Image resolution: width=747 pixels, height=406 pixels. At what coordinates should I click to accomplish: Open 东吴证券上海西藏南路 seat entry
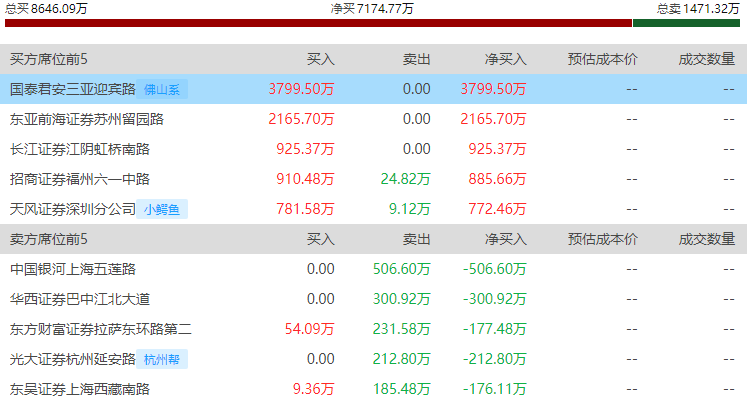tap(80, 389)
